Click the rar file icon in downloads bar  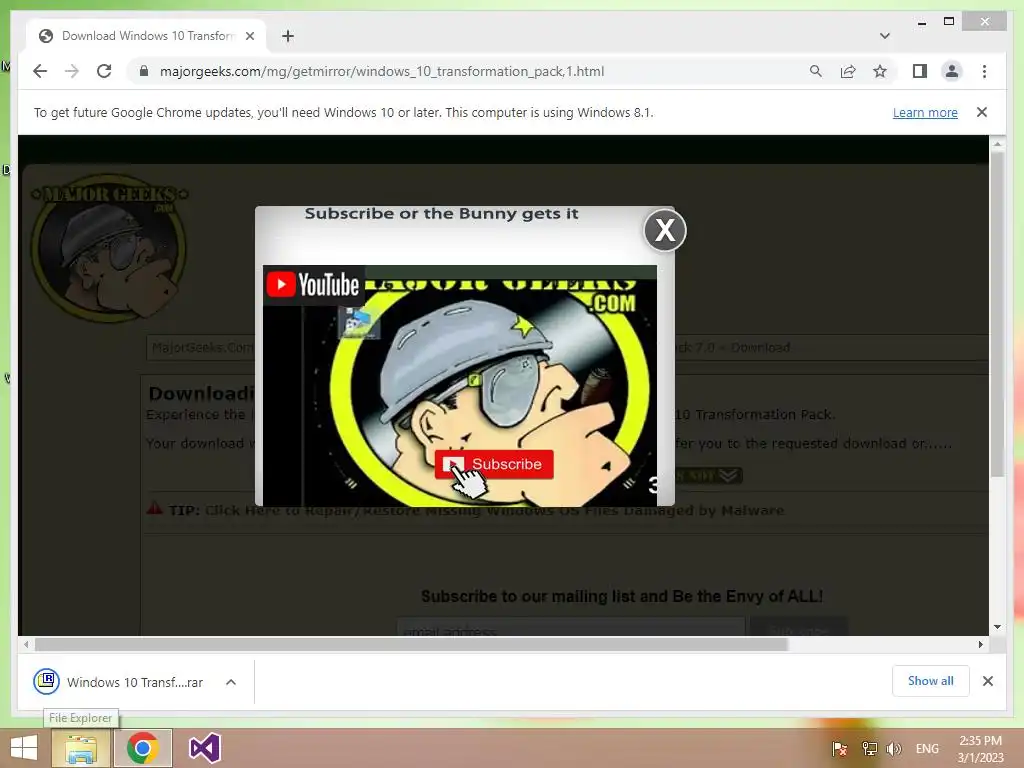pos(46,682)
